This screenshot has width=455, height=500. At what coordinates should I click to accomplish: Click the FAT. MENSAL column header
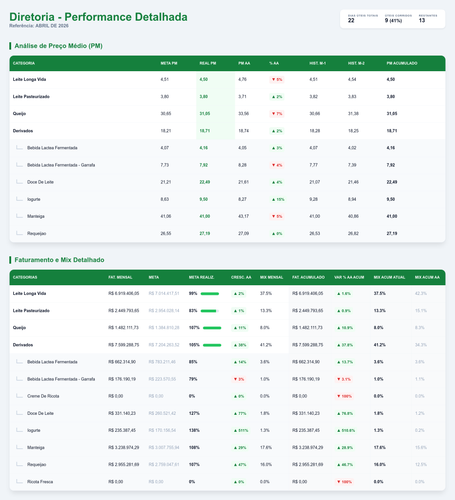tap(120, 277)
